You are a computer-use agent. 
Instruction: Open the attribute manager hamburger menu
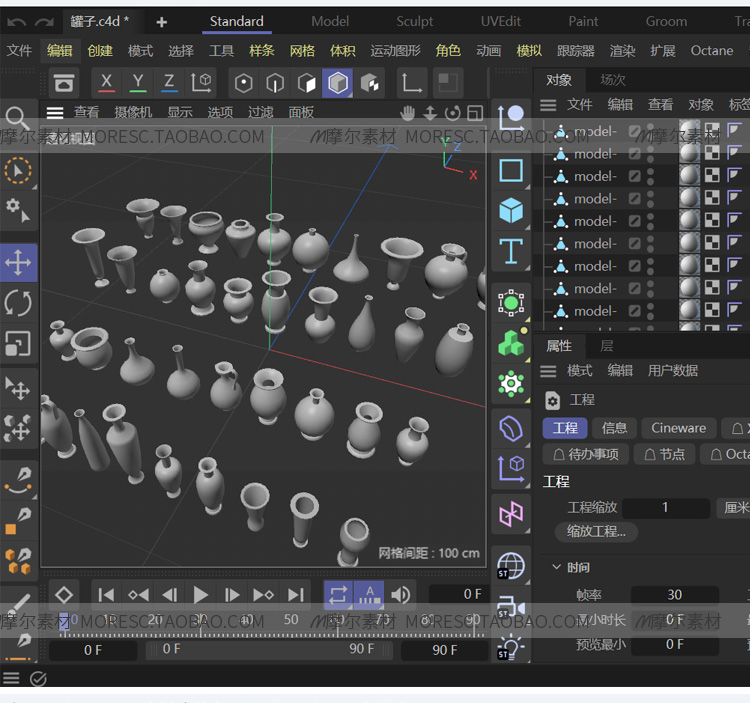point(548,371)
